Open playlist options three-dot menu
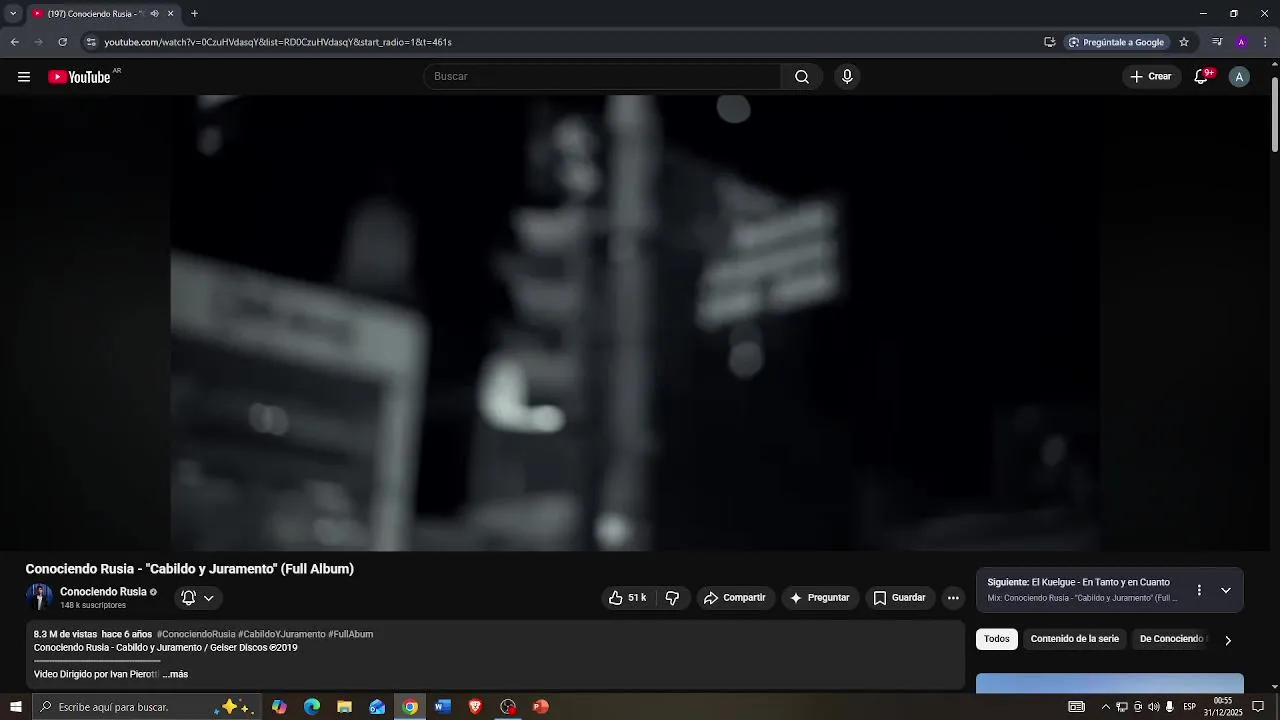 [1199, 590]
